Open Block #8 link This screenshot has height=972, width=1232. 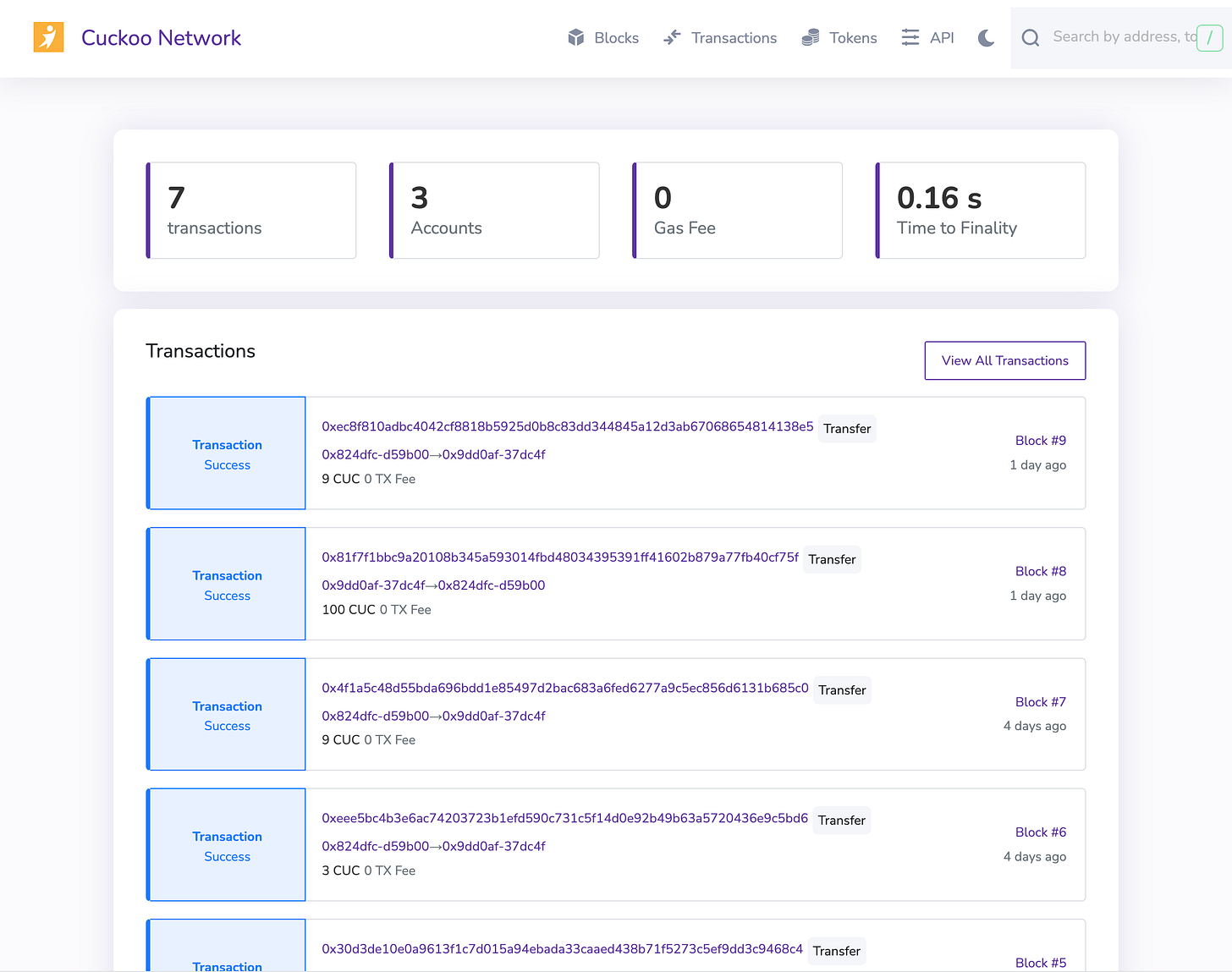pos(1041,571)
